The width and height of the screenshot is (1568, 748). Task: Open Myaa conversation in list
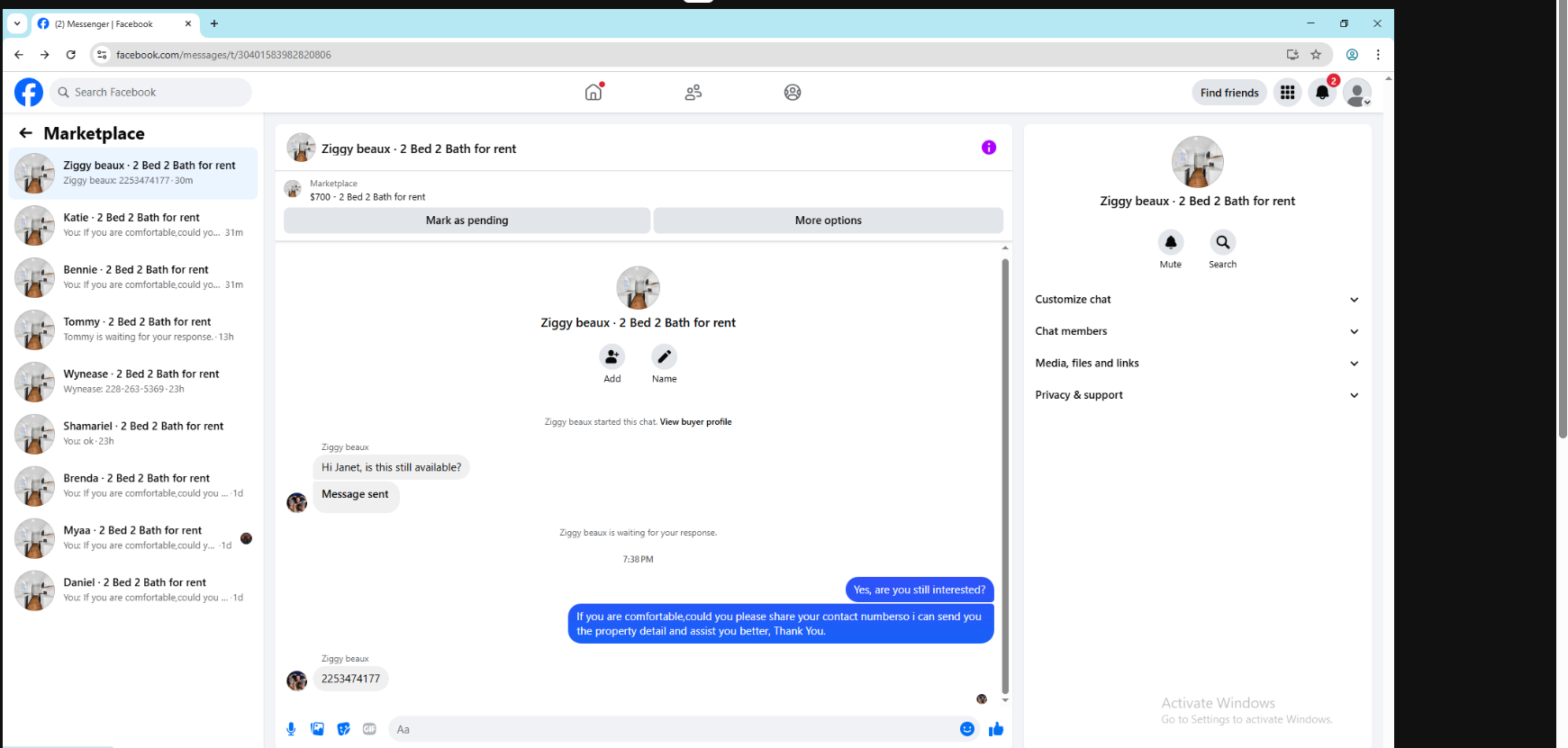coord(133,538)
